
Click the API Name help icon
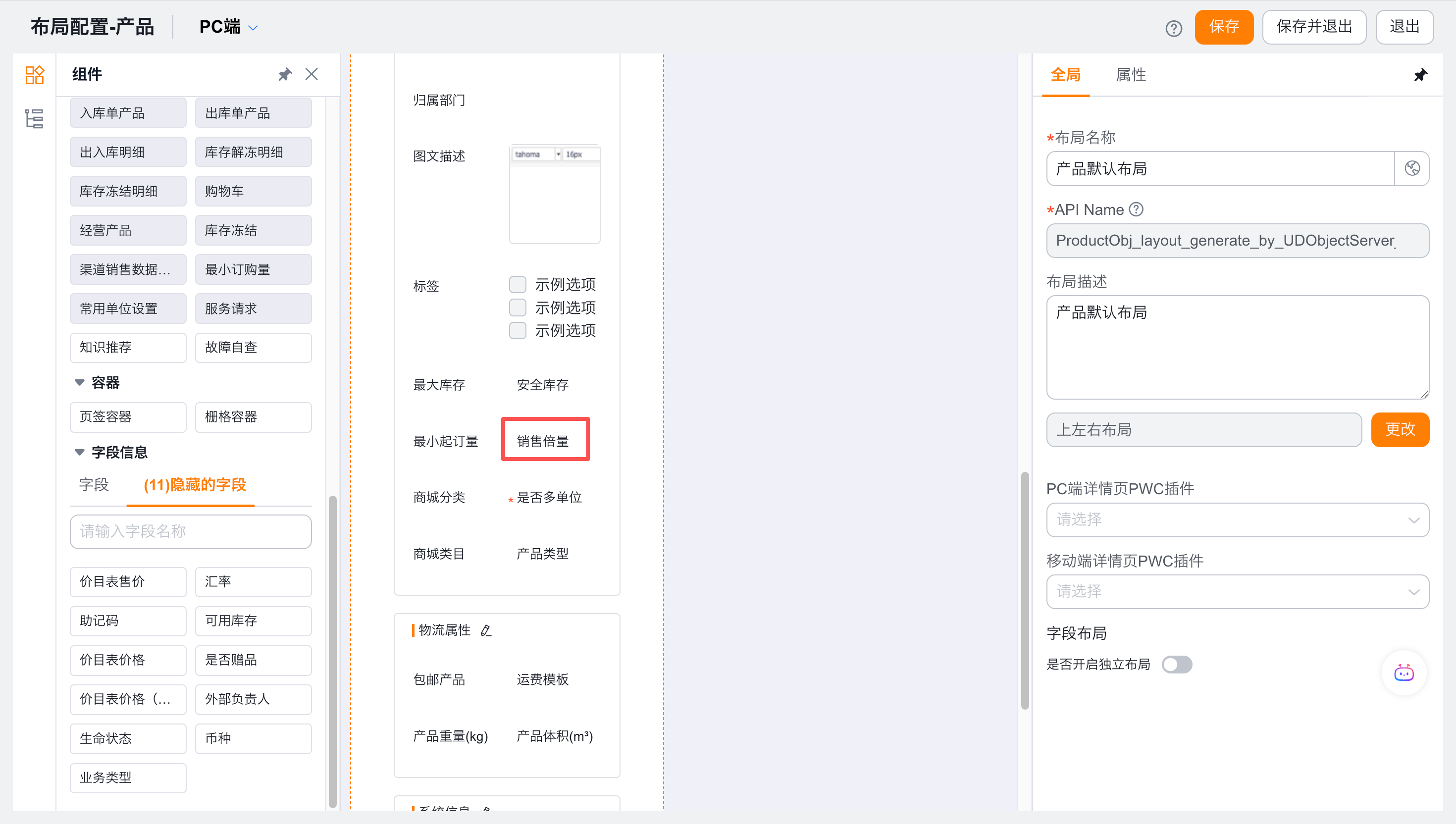(1136, 209)
